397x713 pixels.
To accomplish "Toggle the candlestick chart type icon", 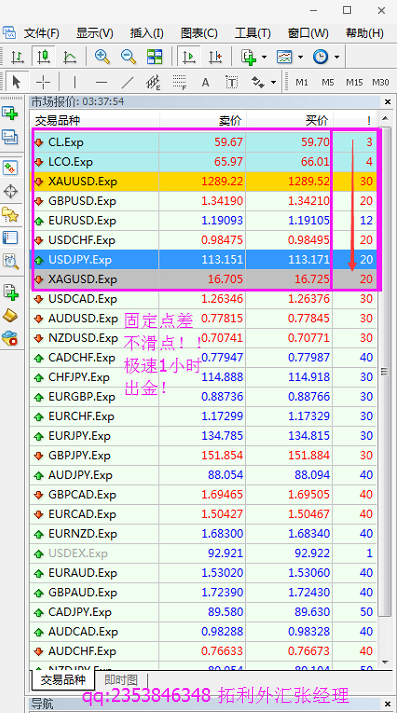I will point(43,57).
